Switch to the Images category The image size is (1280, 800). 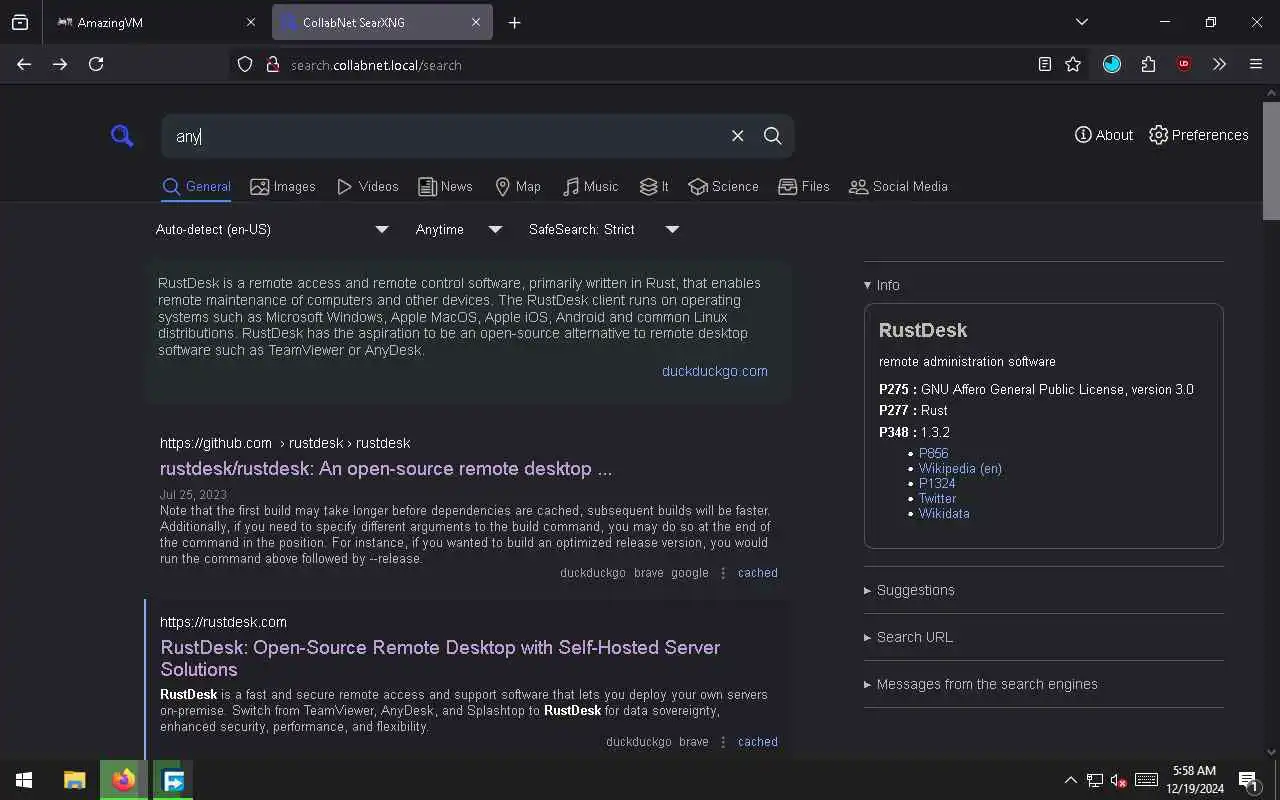[x=283, y=187]
